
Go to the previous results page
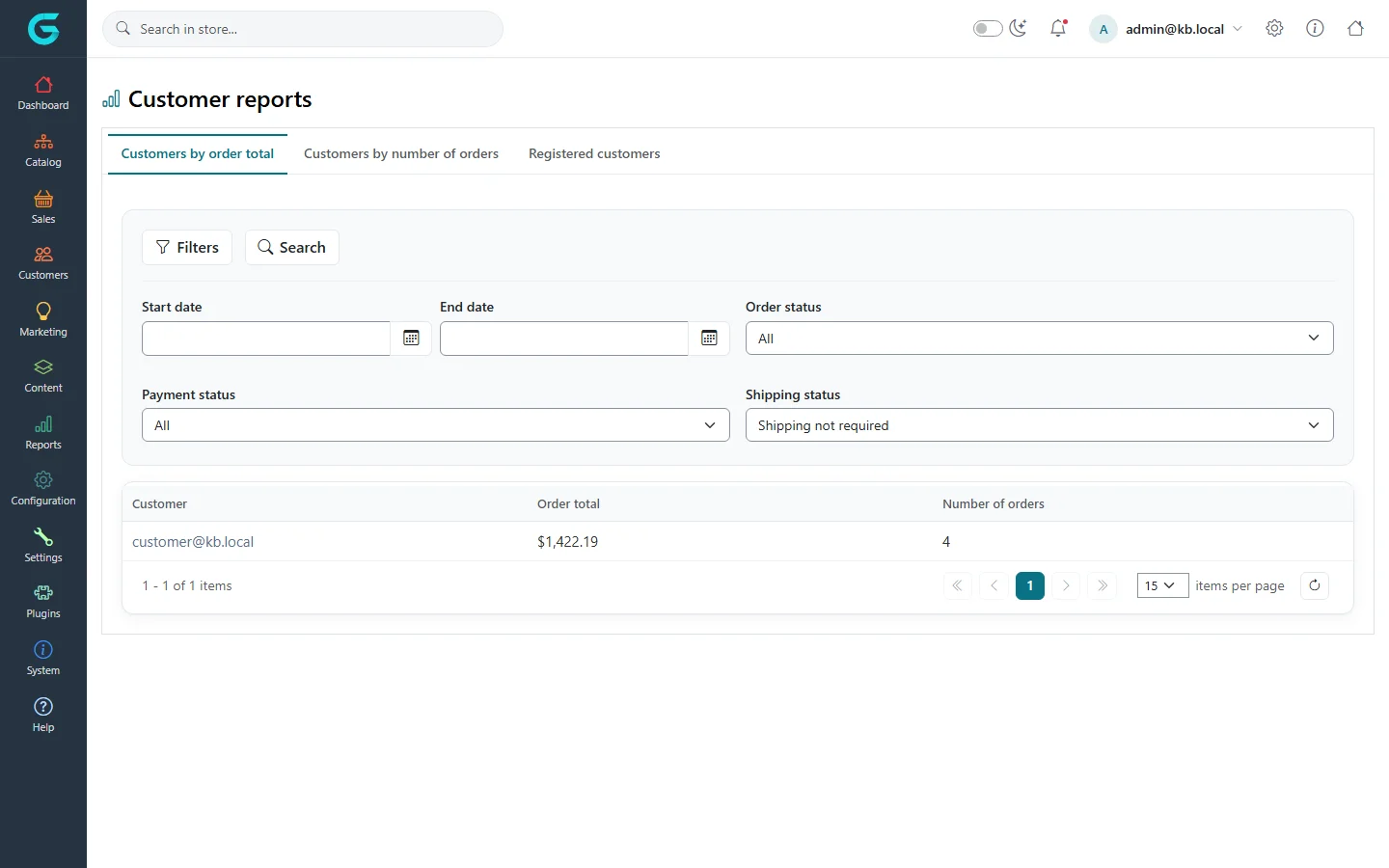click(994, 585)
